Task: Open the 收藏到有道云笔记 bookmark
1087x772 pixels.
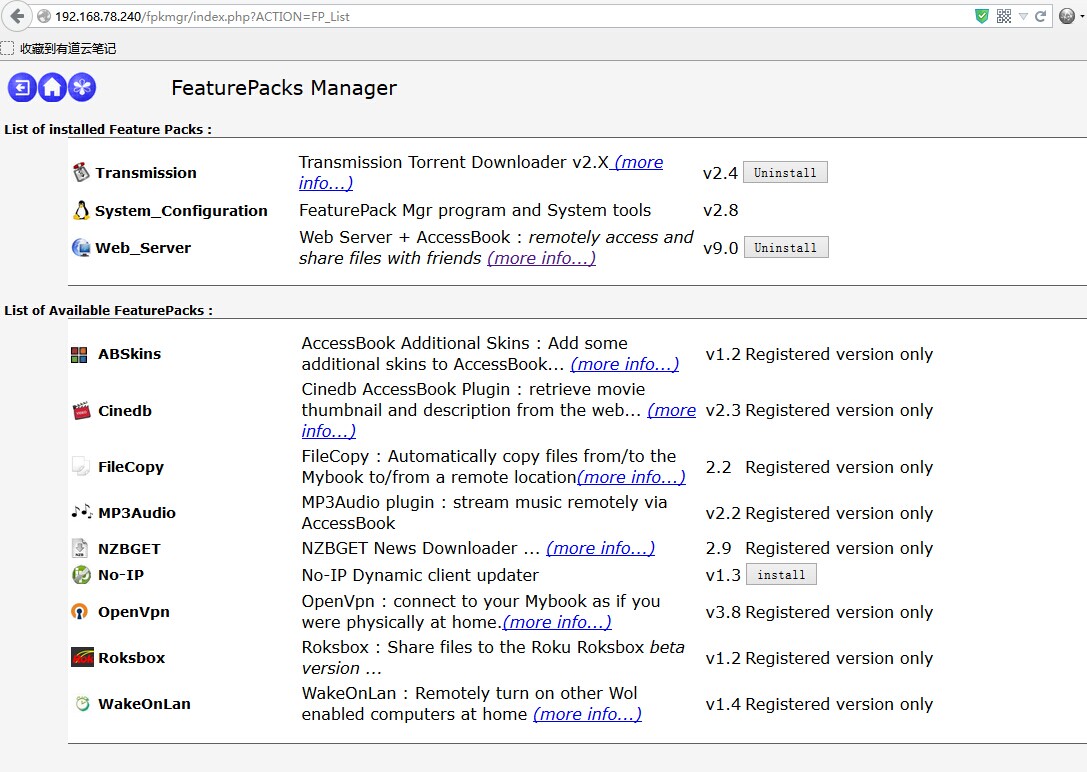Action: (x=58, y=49)
